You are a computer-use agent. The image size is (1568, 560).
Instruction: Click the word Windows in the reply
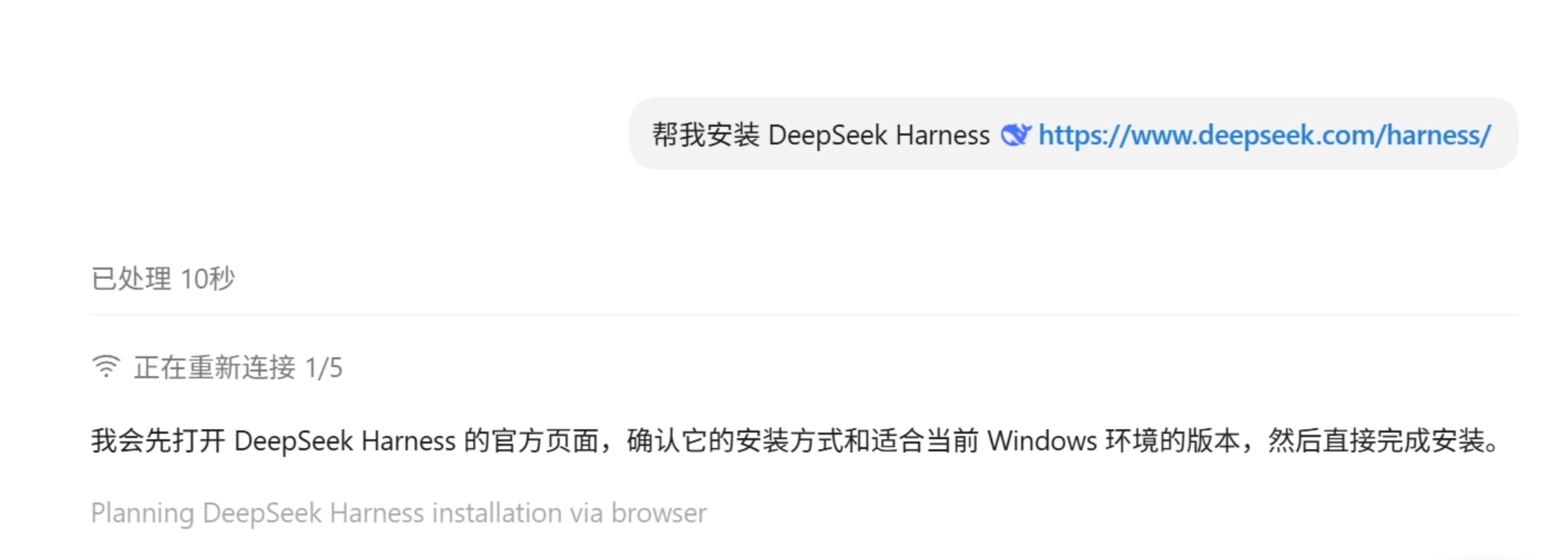(x=1041, y=441)
